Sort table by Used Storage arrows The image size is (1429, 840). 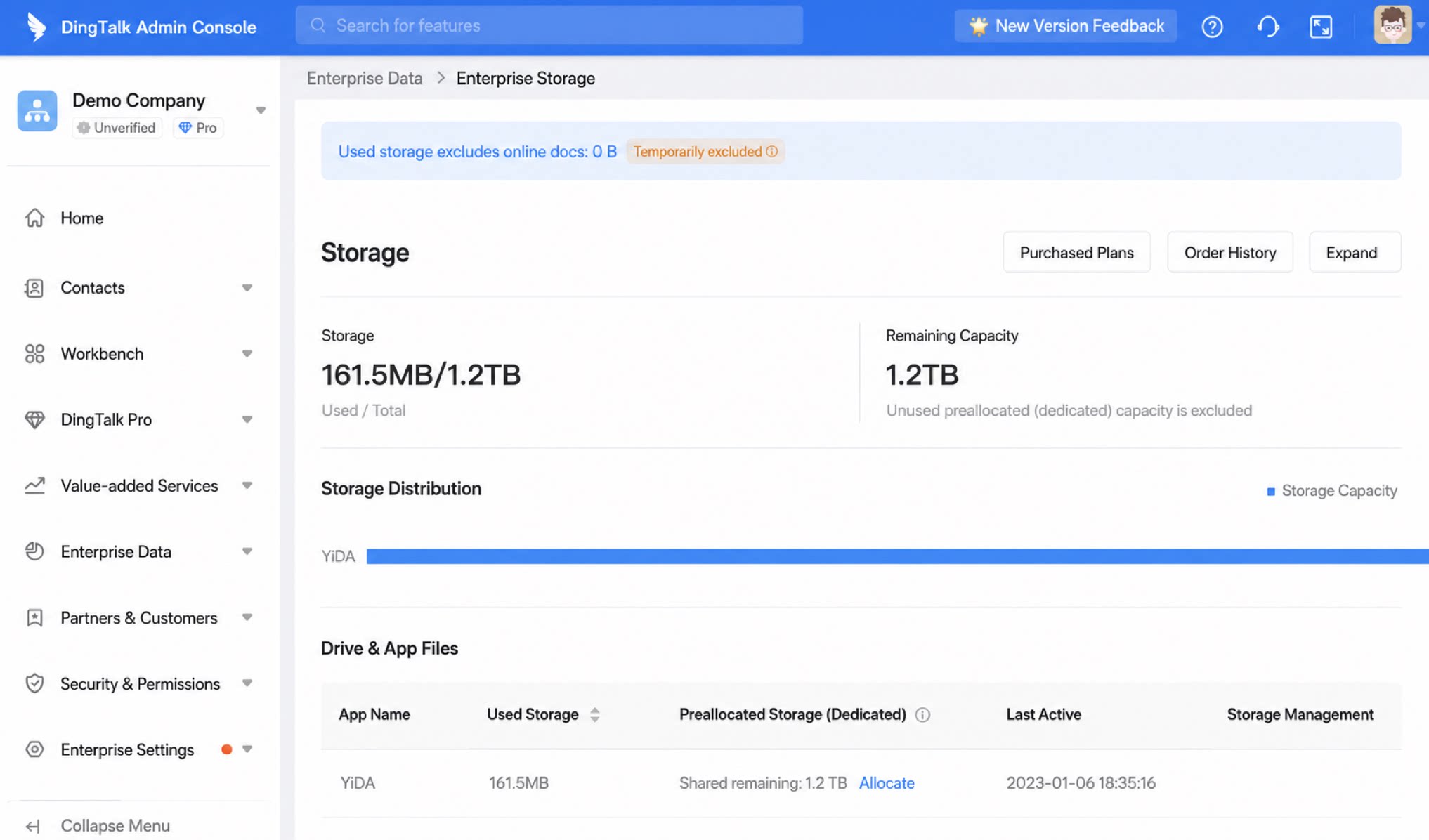595,715
